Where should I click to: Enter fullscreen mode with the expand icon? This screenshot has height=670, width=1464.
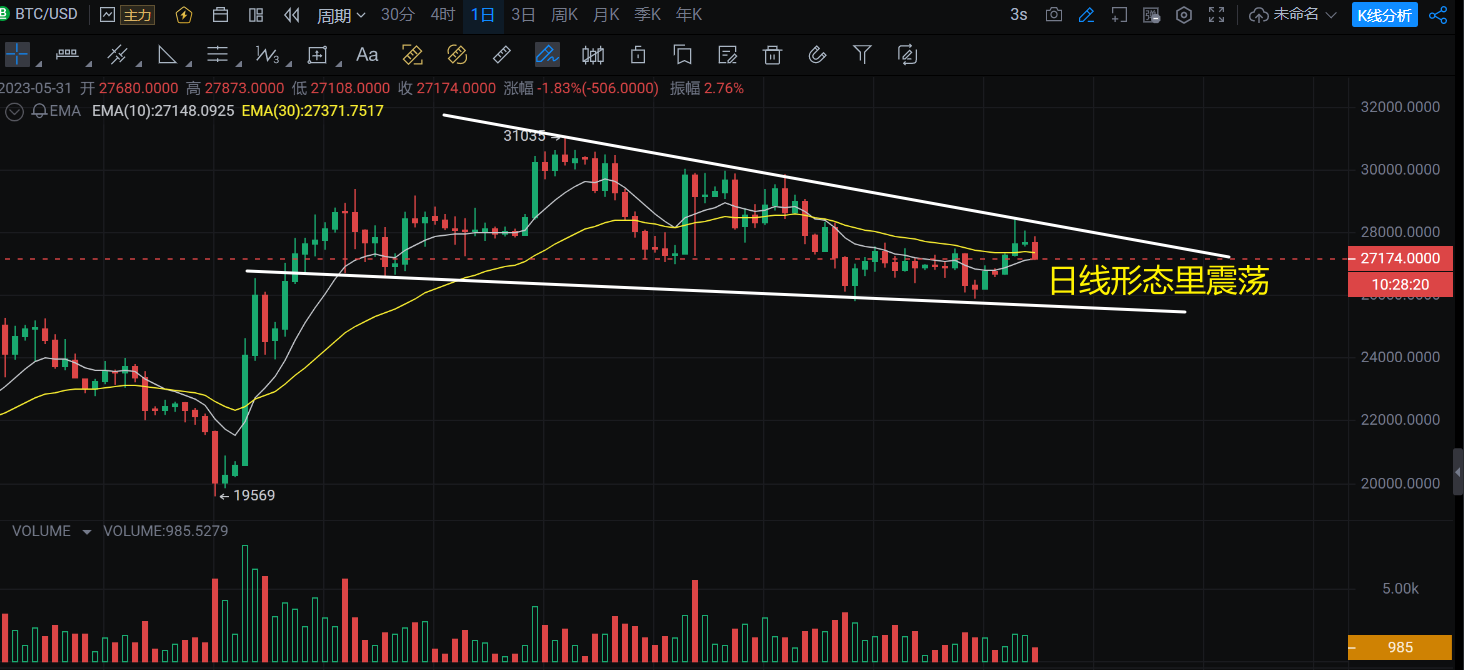pyautogui.click(x=1217, y=15)
